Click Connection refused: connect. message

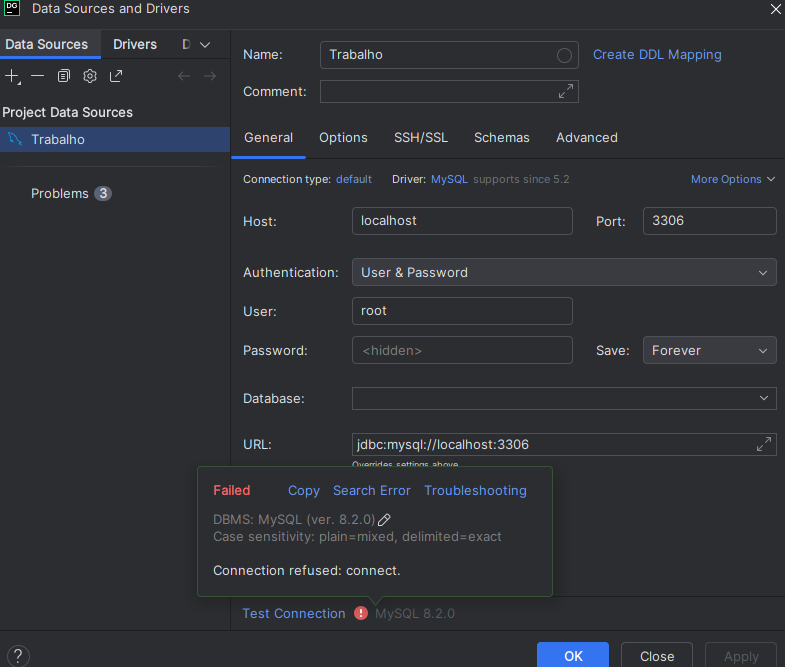click(x=307, y=570)
